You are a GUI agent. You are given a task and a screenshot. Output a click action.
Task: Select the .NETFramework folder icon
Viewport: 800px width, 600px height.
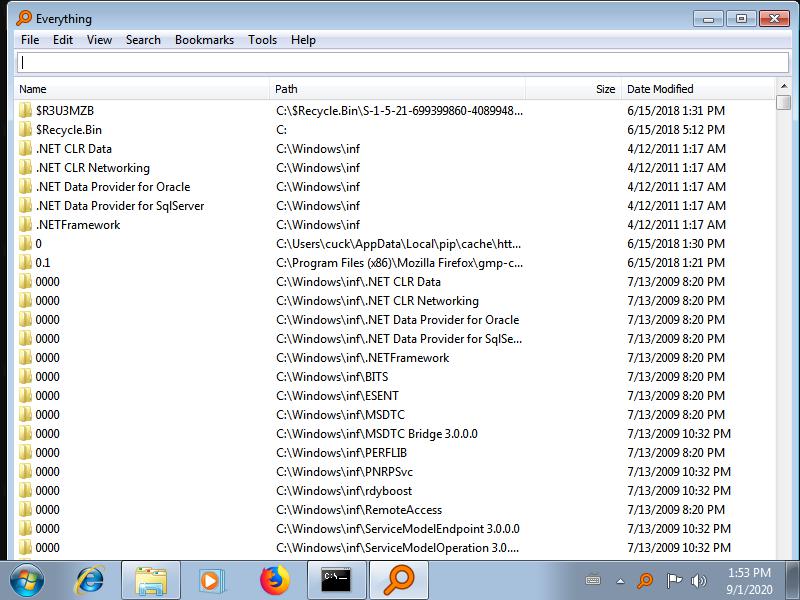click(25, 224)
